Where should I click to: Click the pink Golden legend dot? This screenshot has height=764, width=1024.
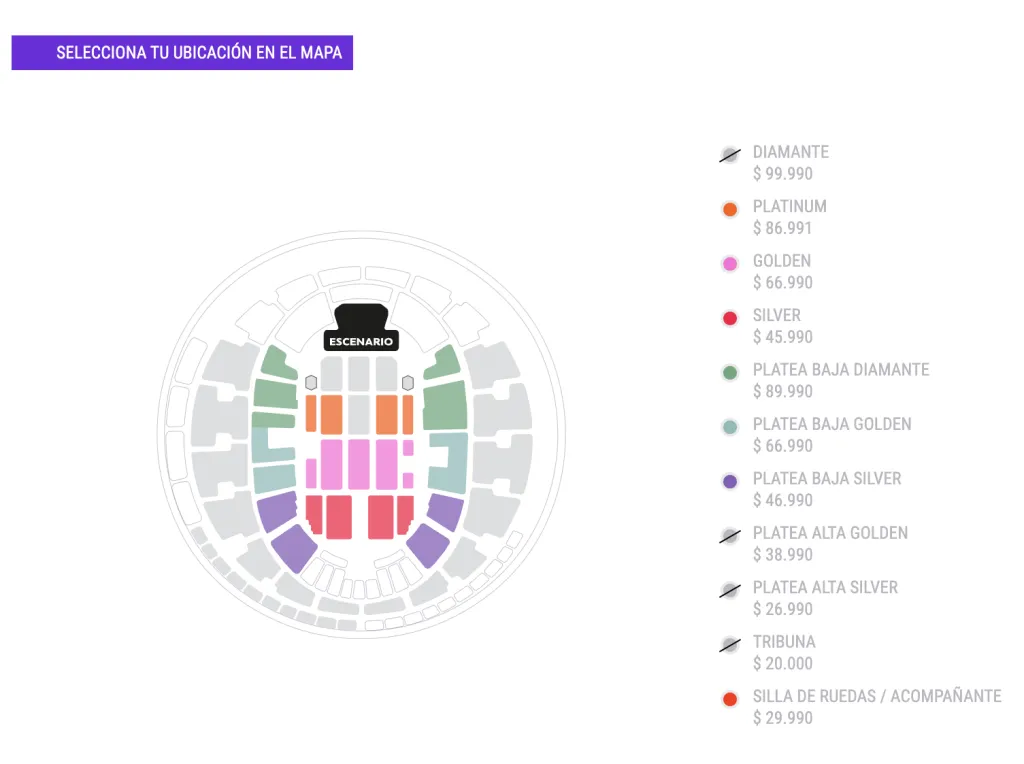click(730, 264)
